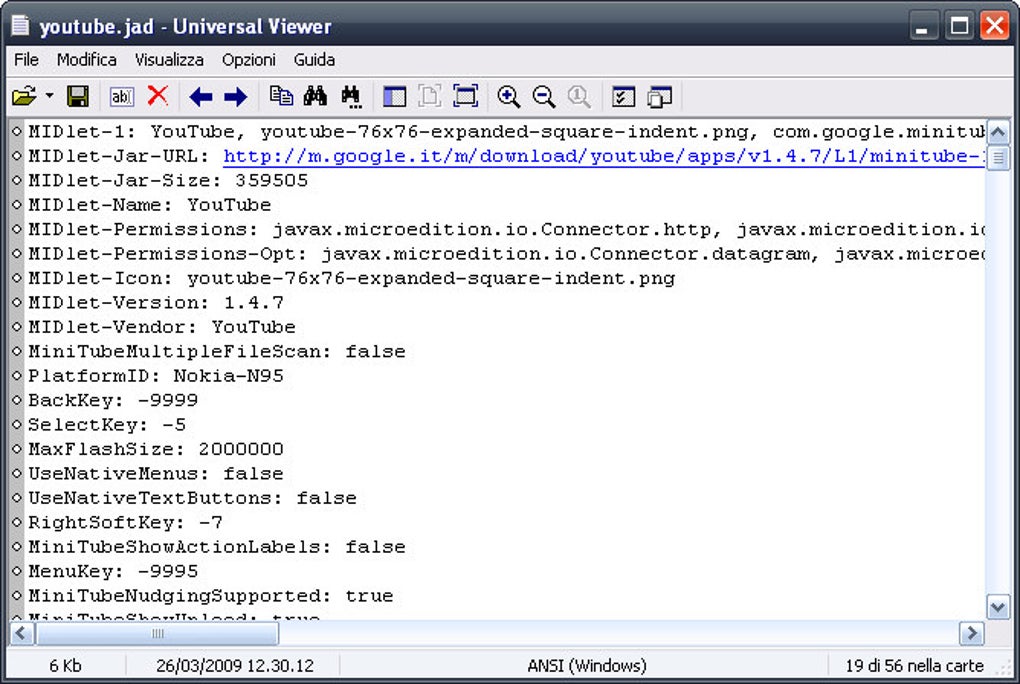Click the 'ANSI (Windows)' encoding status entry

point(587,666)
